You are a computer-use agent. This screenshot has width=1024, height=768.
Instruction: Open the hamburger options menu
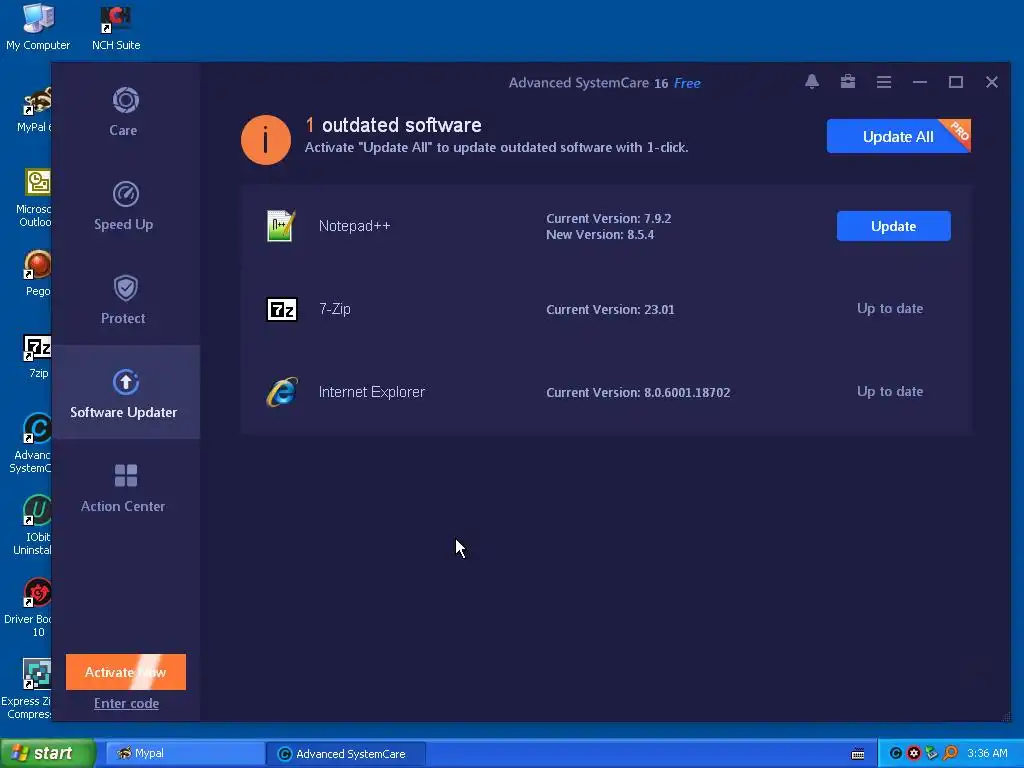point(884,82)
